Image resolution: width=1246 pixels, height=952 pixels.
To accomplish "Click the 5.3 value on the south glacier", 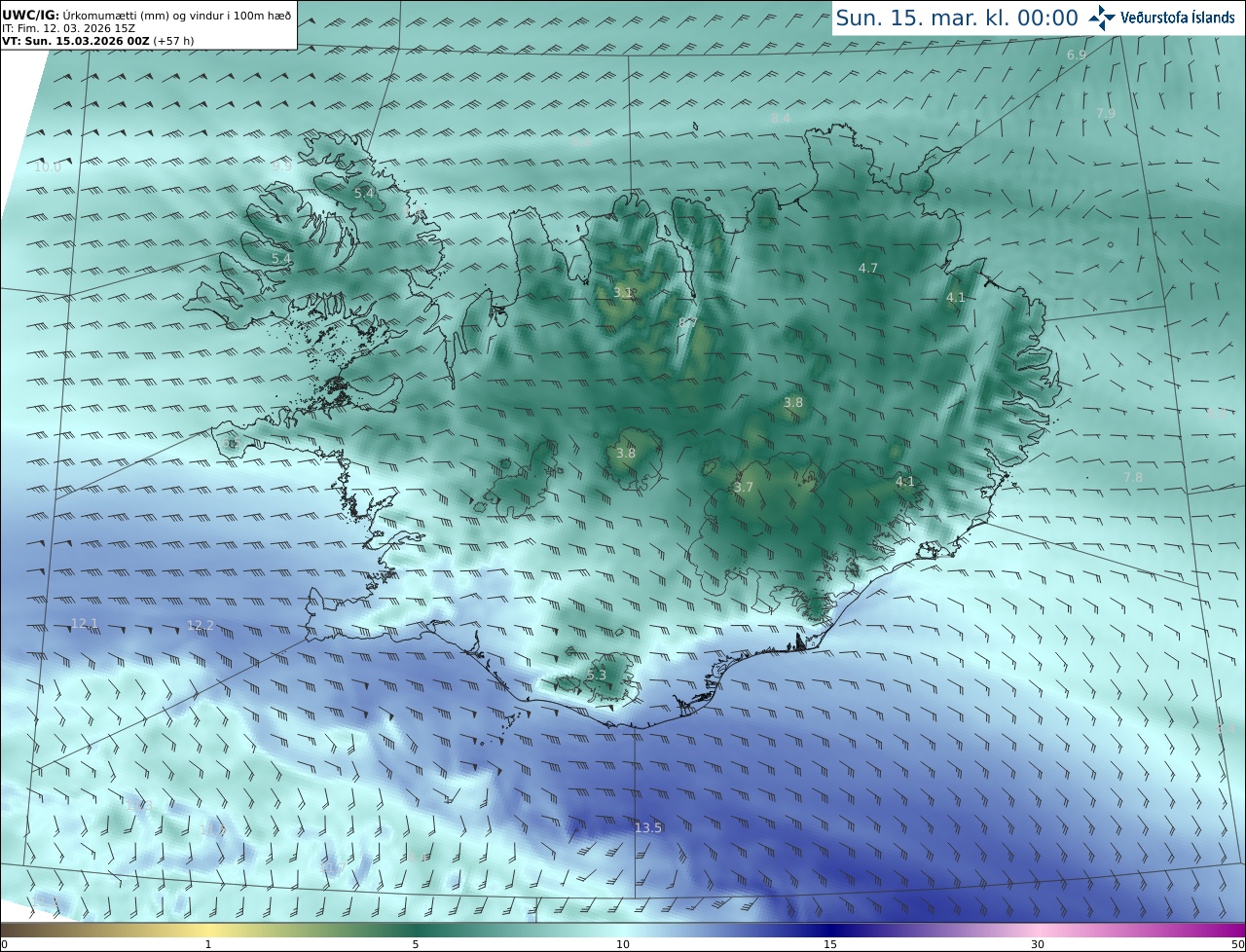I will 597,676.
